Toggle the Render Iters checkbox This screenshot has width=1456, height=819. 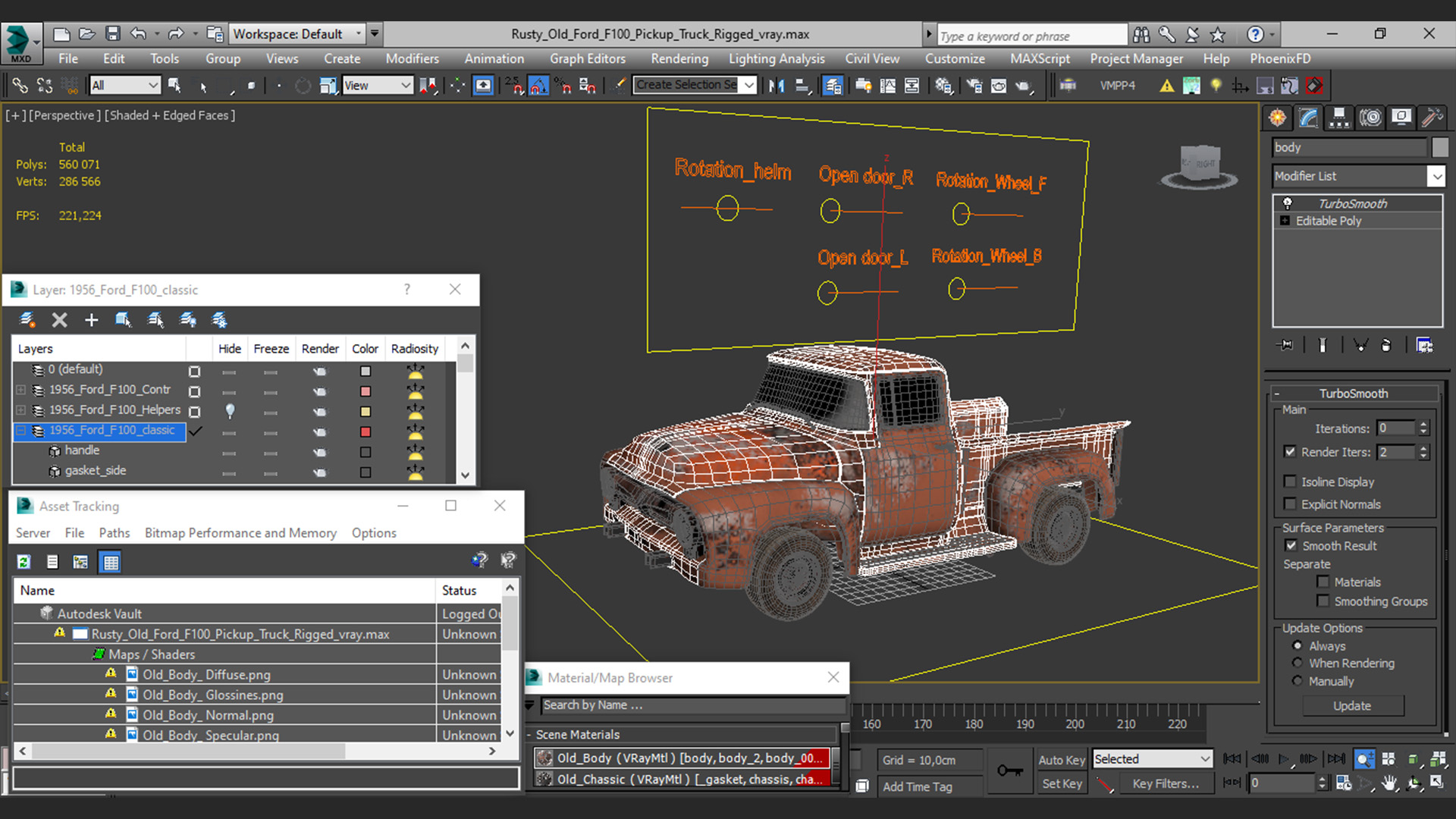point(1290,451)
